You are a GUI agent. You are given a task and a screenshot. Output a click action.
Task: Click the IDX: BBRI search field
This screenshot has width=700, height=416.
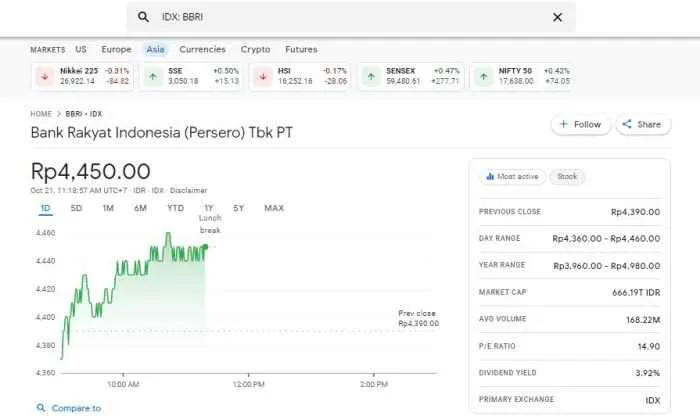point(351,17)
